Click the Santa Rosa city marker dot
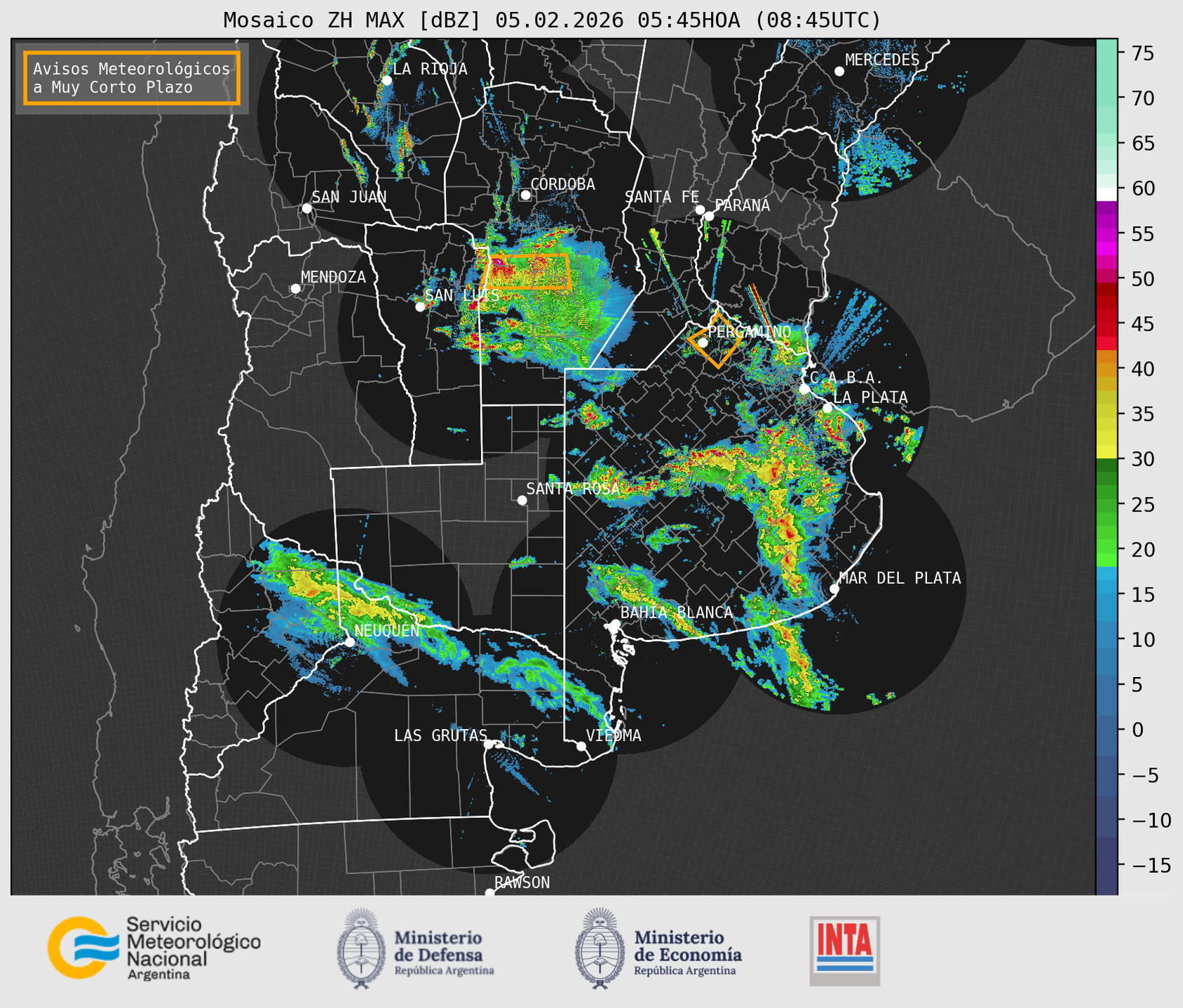 pyautogui.click(x=522, y=500)
